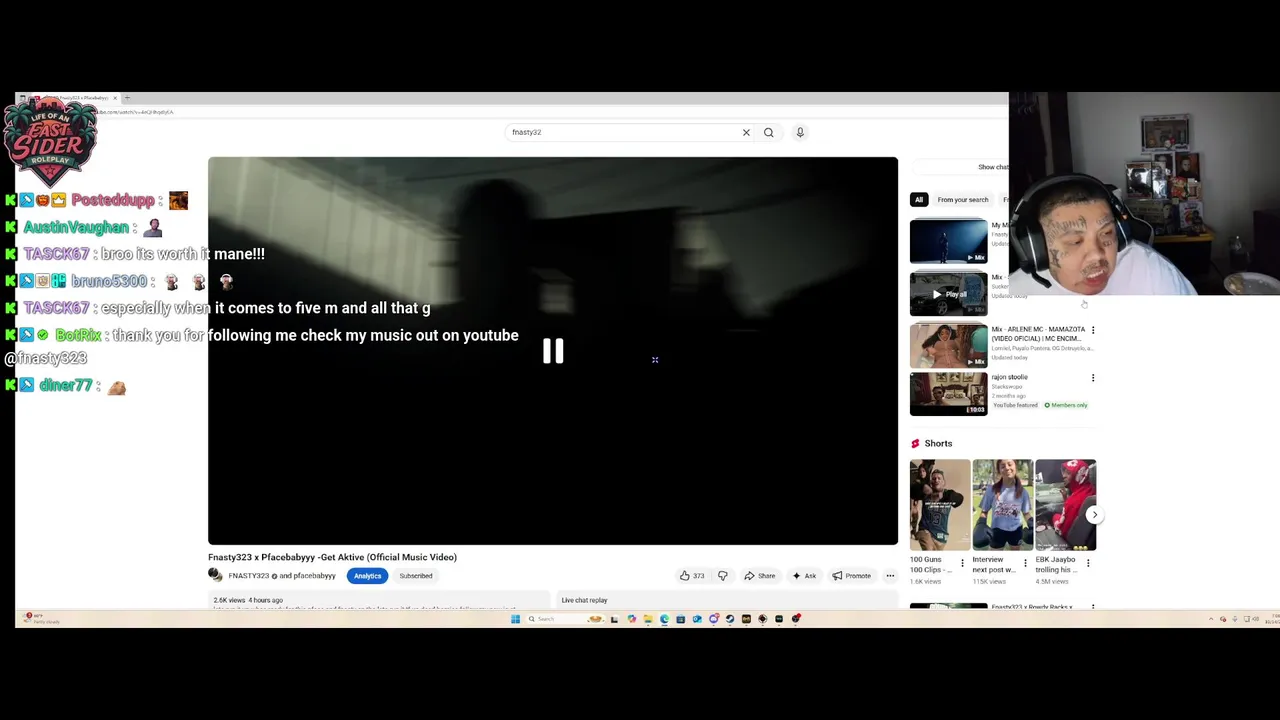Click the Subscribed button
1280x720 pixels.
pos(416,576)
